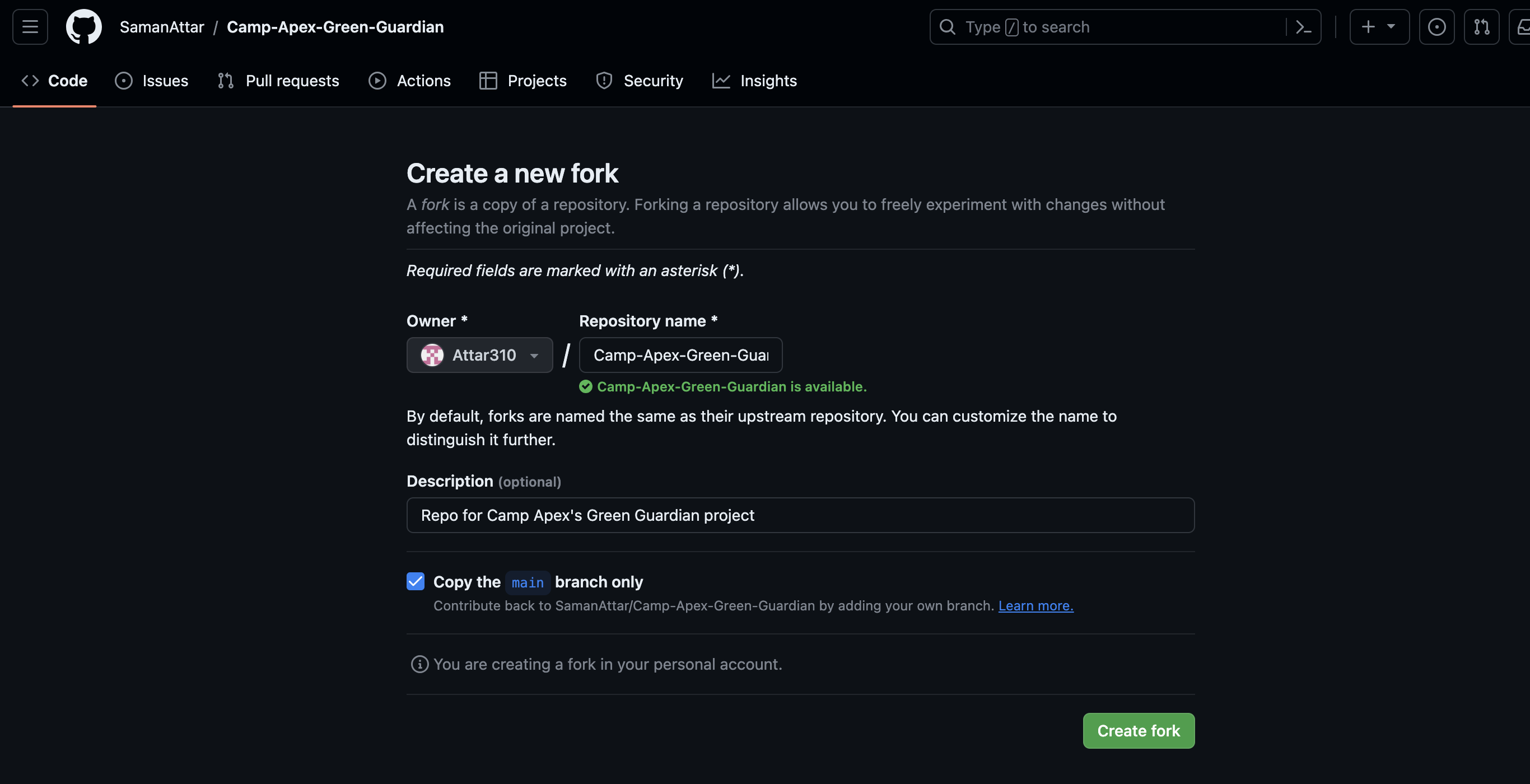Screen dimensions: 1530x784
Task: Click the 'Repository name *' label
Action: (649, 321)
